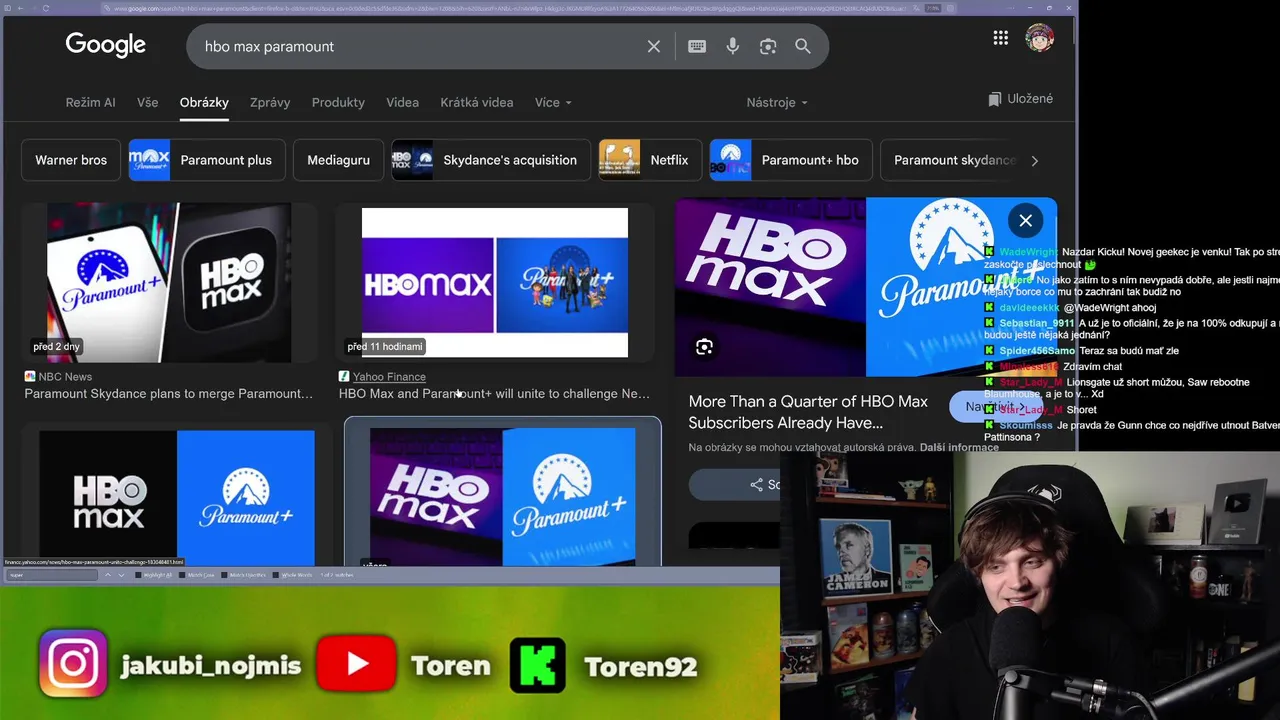This screenshot has height=720, width=1280.
Task: Clear the search box with the X icon
Action: click(654, 46)
